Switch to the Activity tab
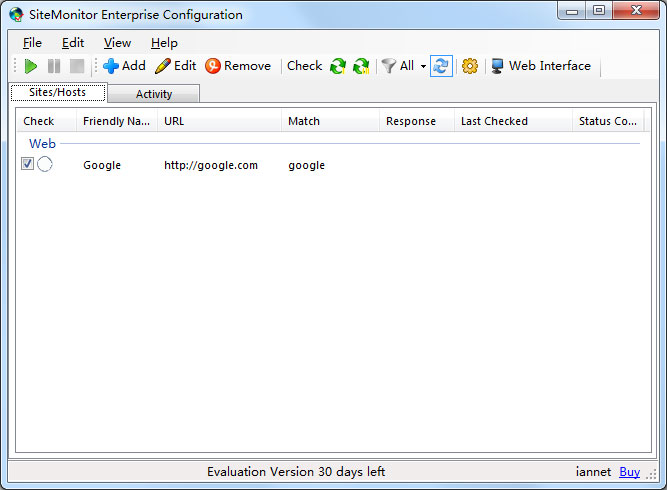This screenshot has height=490, width=667. tap(154, 94)
